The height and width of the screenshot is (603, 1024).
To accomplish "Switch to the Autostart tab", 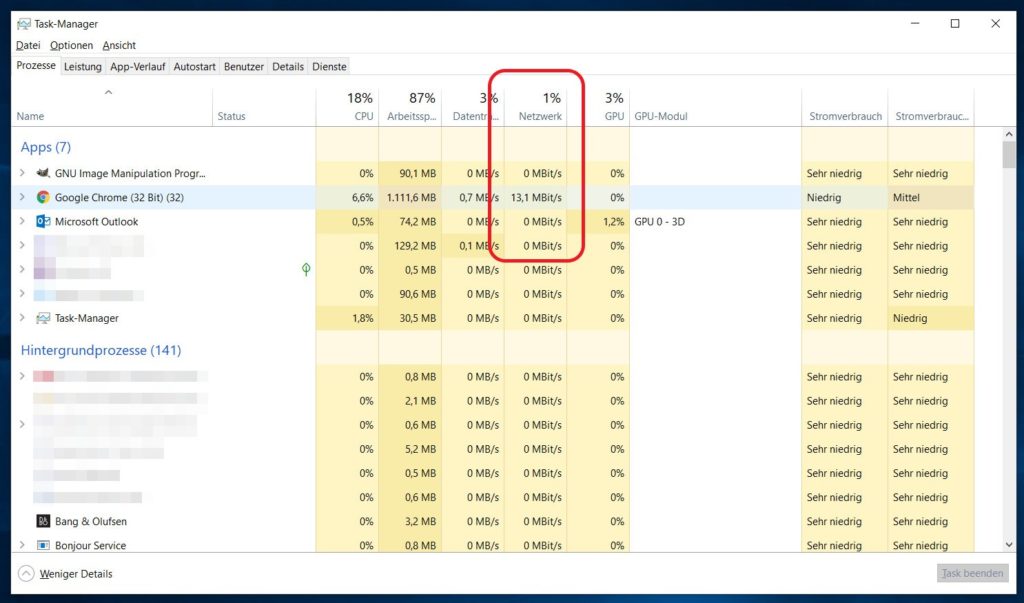I will tap(195, 67).
